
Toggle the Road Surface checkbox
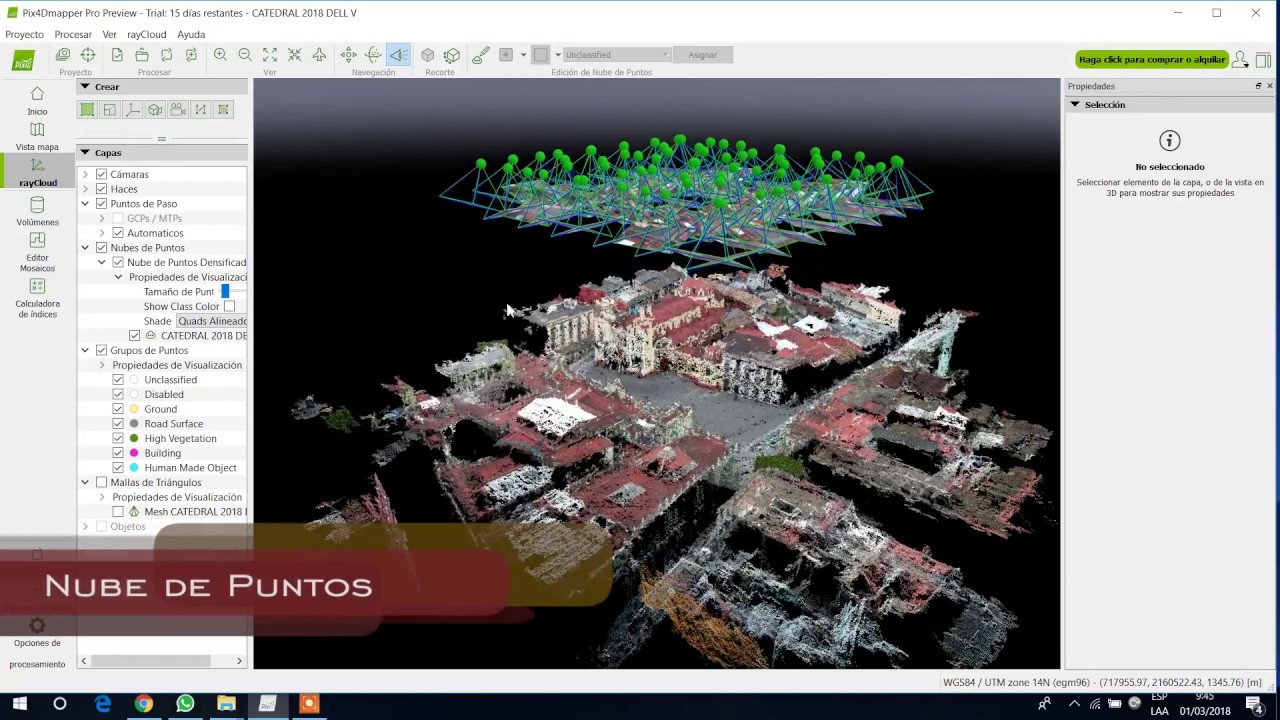(x=118, y=424)
